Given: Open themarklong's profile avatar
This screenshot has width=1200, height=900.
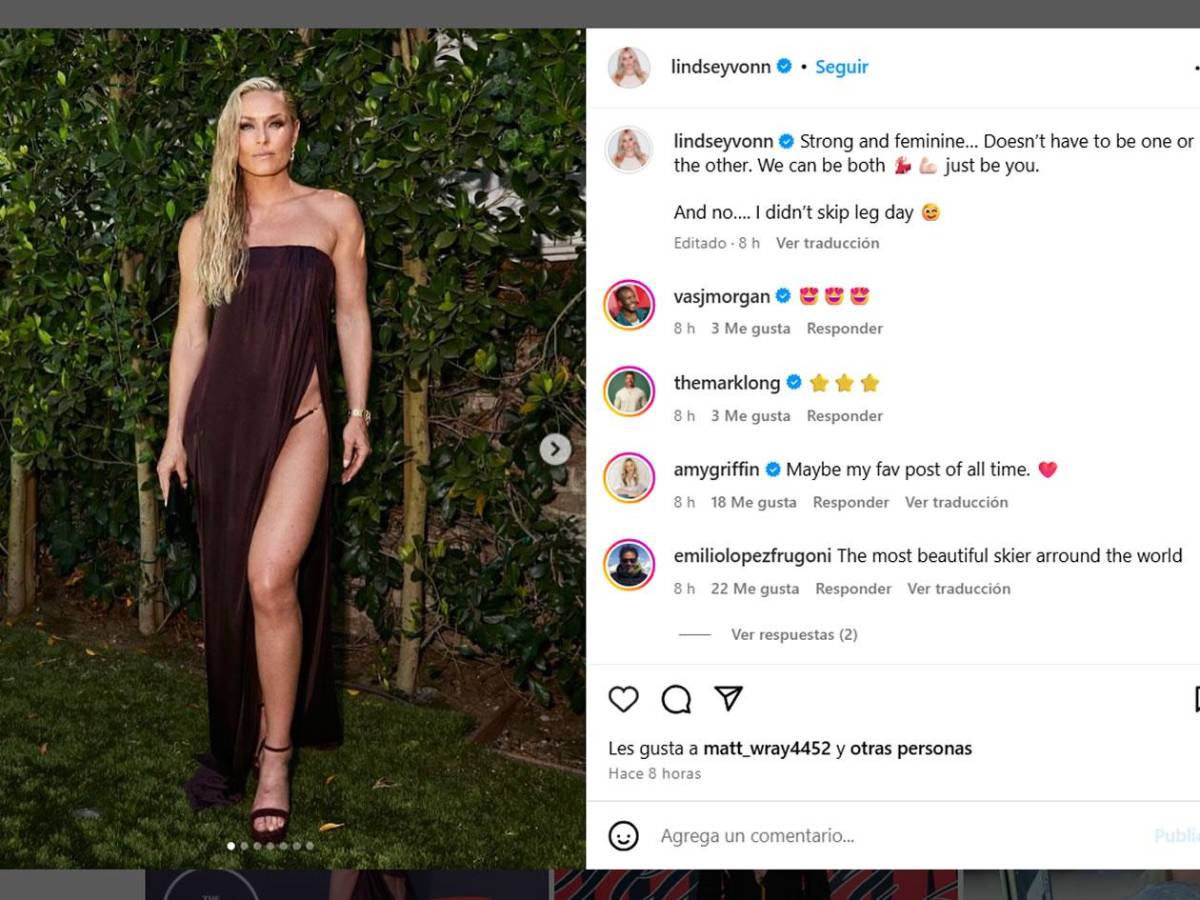Looking at the screenshot, I should 629,392.
